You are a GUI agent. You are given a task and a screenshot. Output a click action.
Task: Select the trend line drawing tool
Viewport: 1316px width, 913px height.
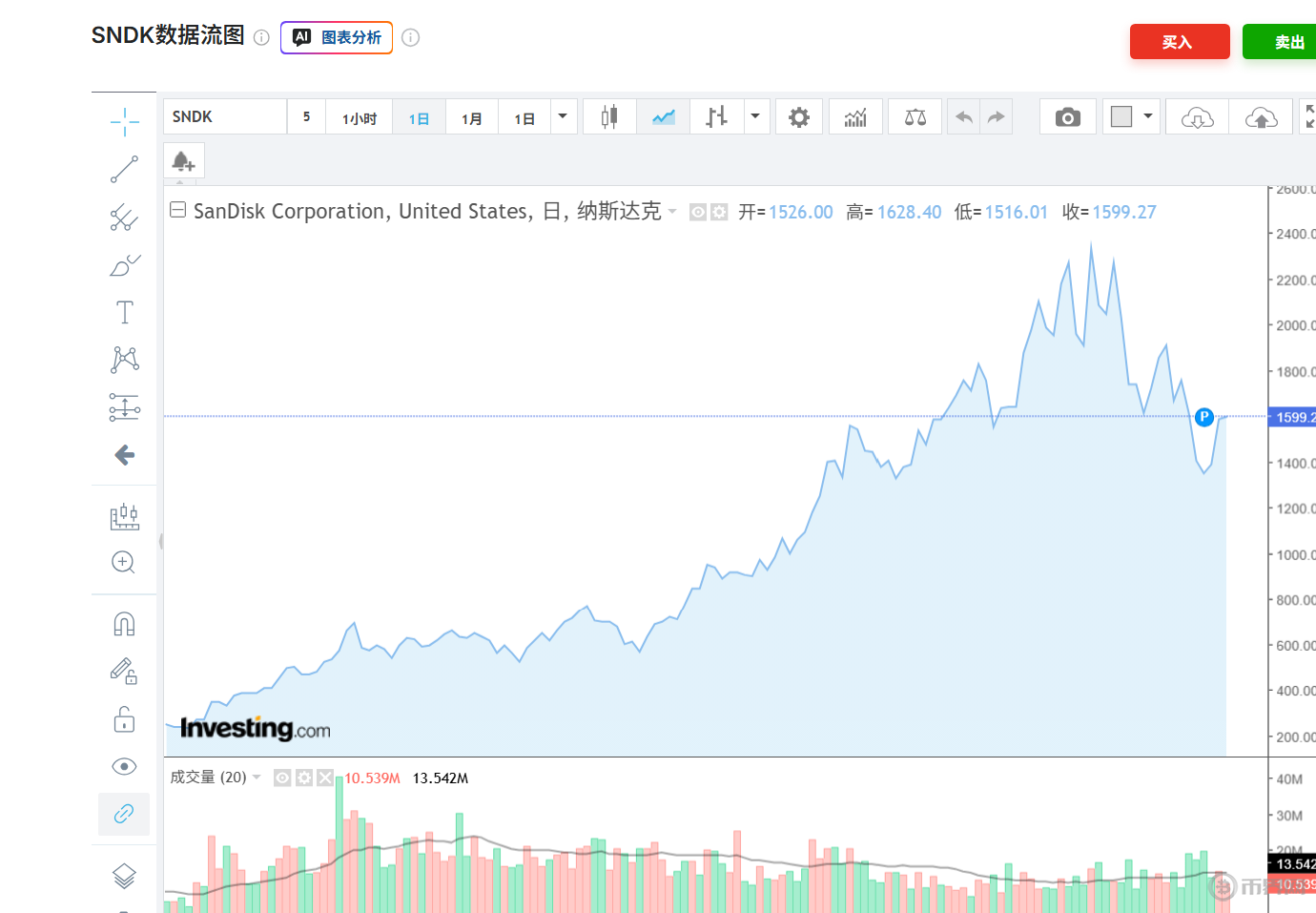pos(124,169)
